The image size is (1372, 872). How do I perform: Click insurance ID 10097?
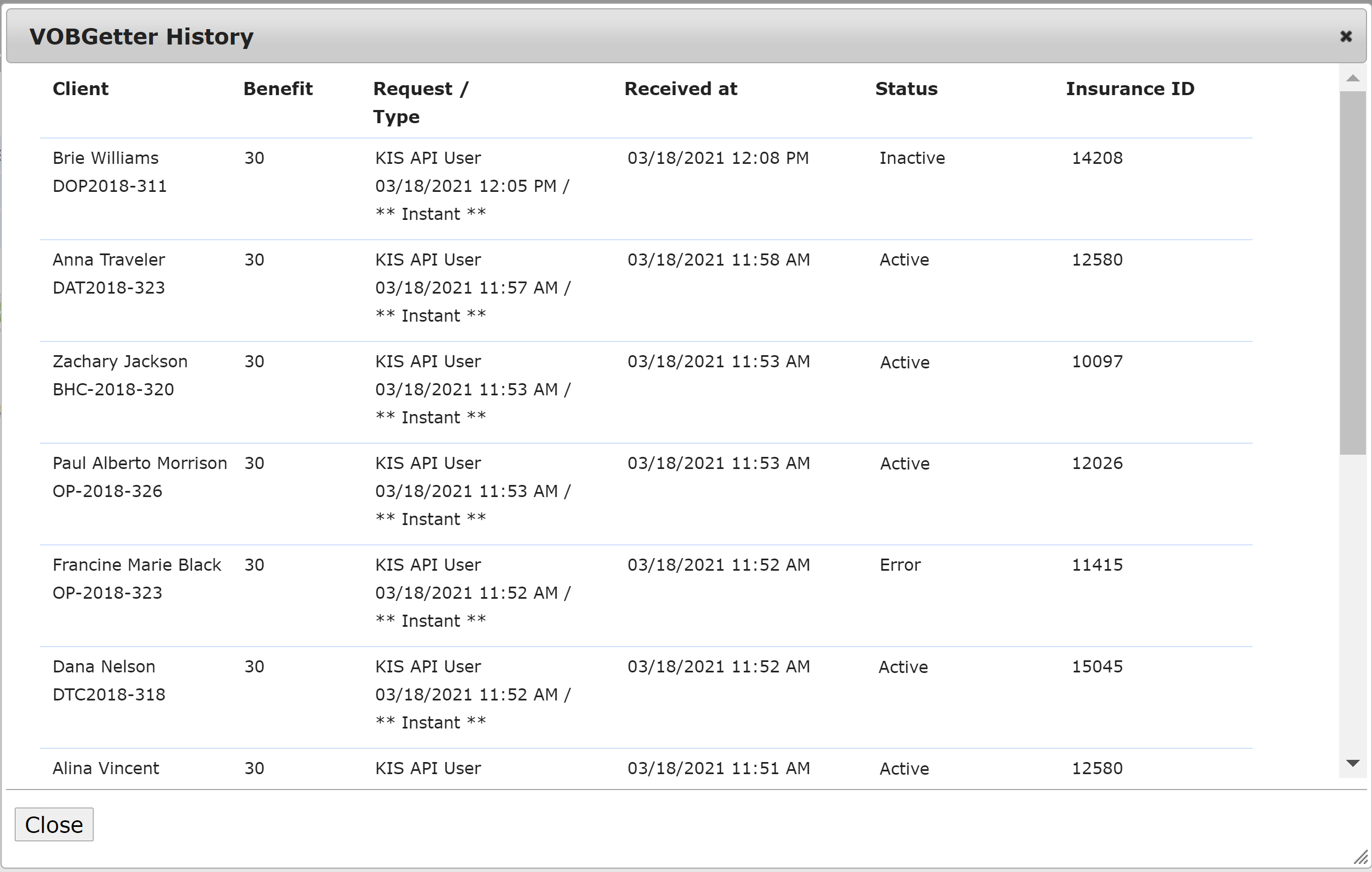click(x=1097, y=361)
